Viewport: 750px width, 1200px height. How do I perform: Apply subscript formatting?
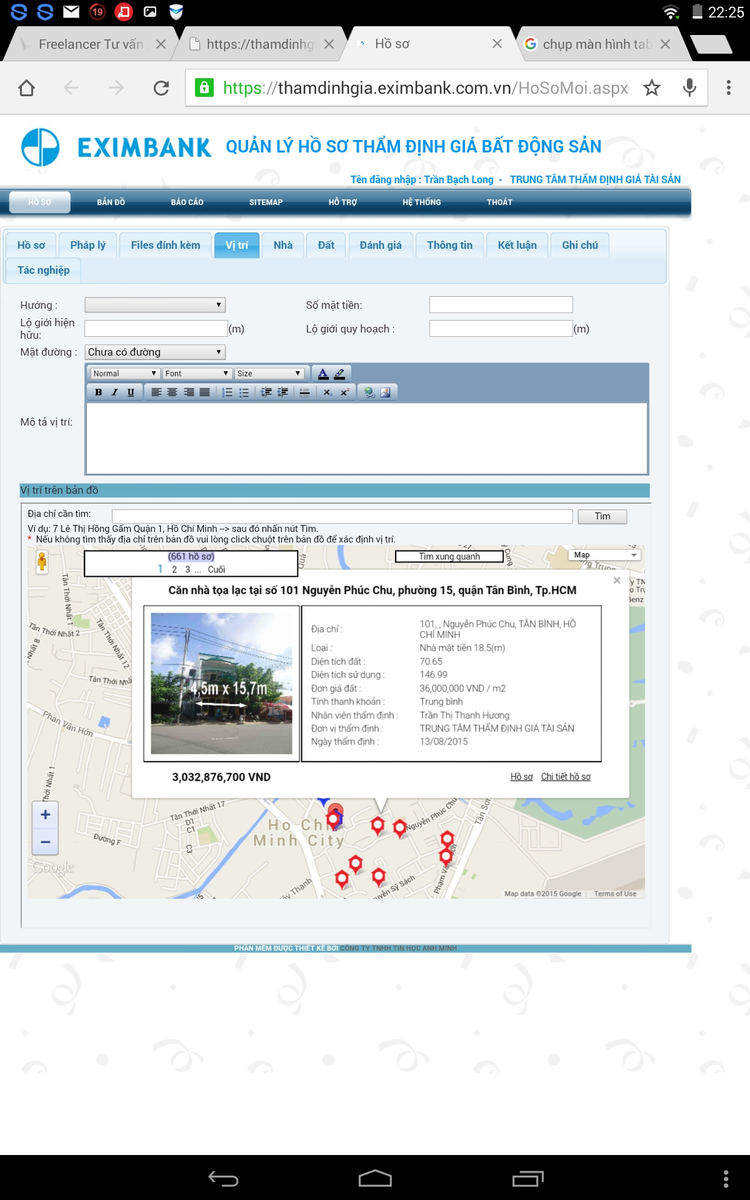(327, 393)
